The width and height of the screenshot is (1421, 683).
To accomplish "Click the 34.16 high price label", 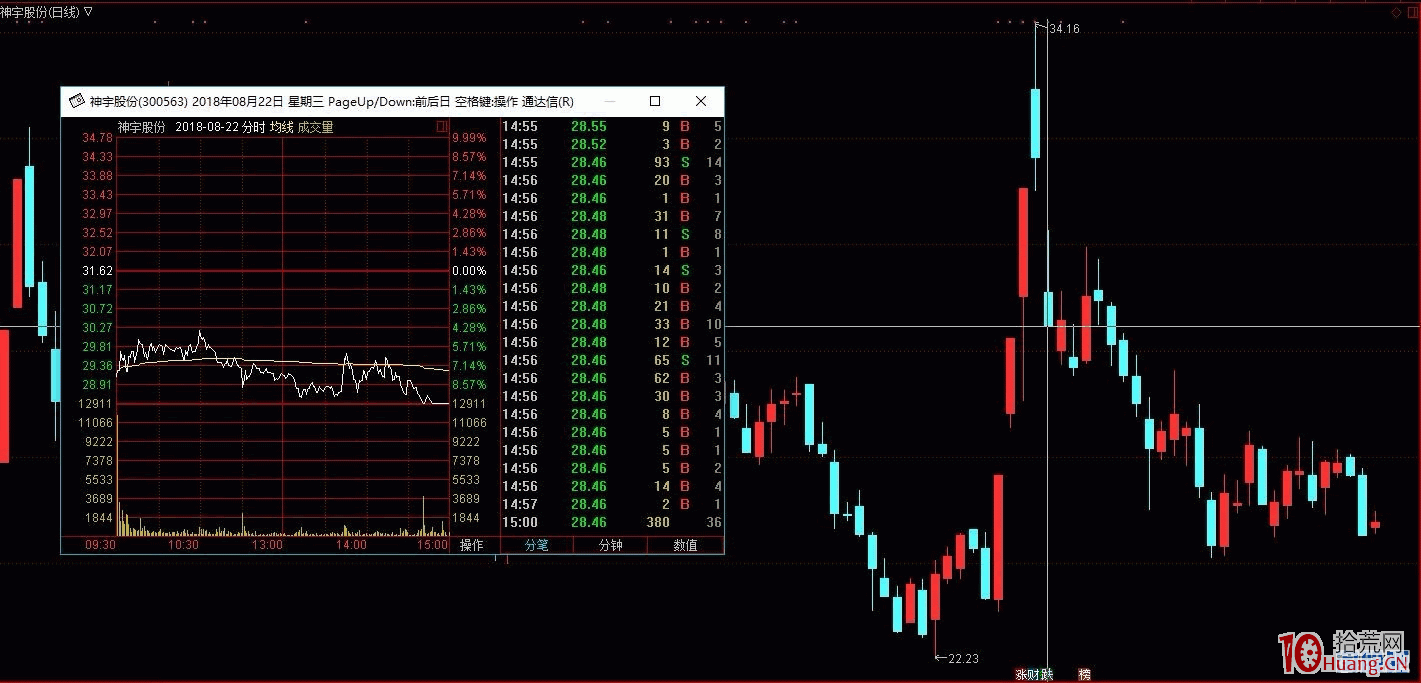I will pos(1065,29).
